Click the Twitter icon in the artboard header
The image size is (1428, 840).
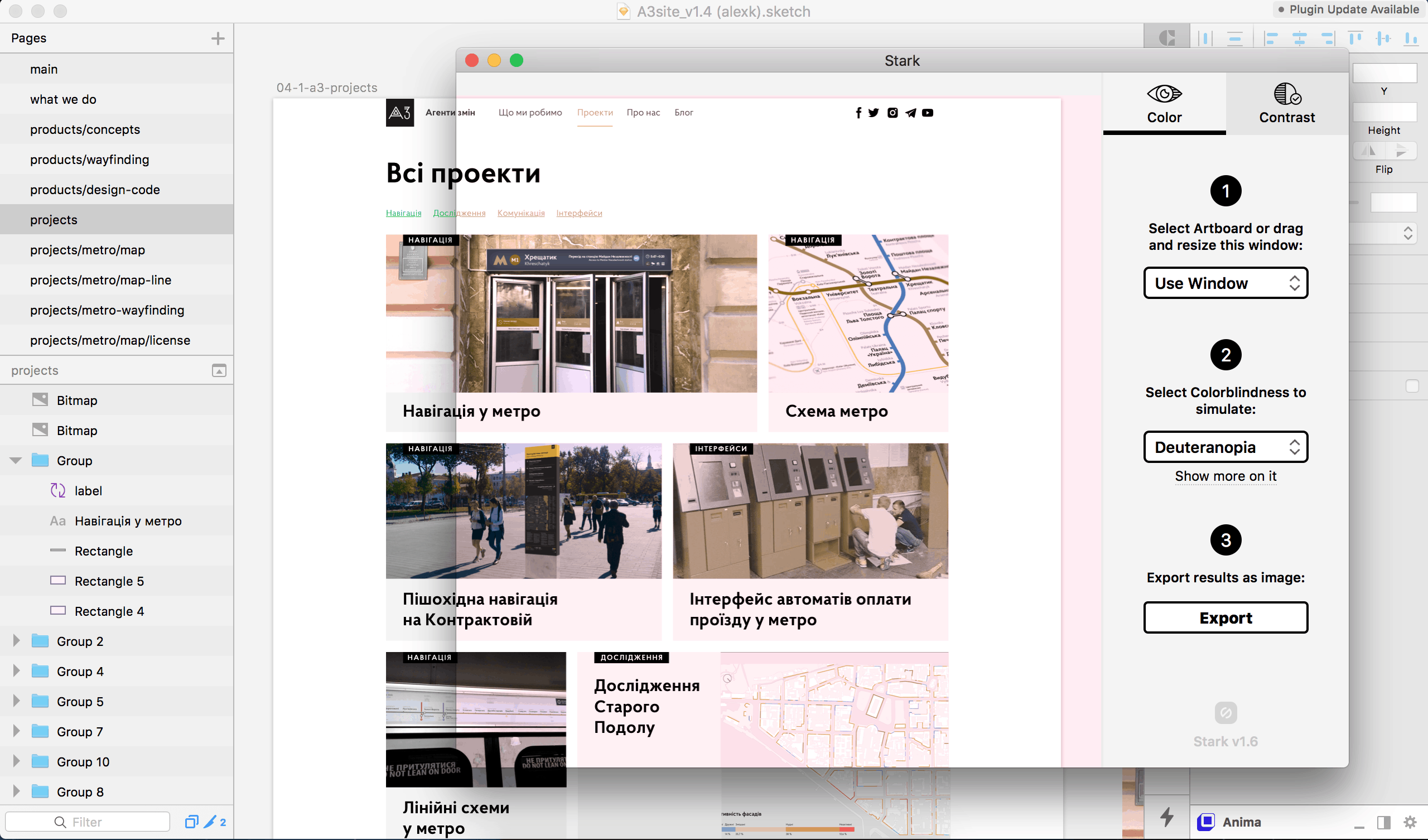coord(873,113)
